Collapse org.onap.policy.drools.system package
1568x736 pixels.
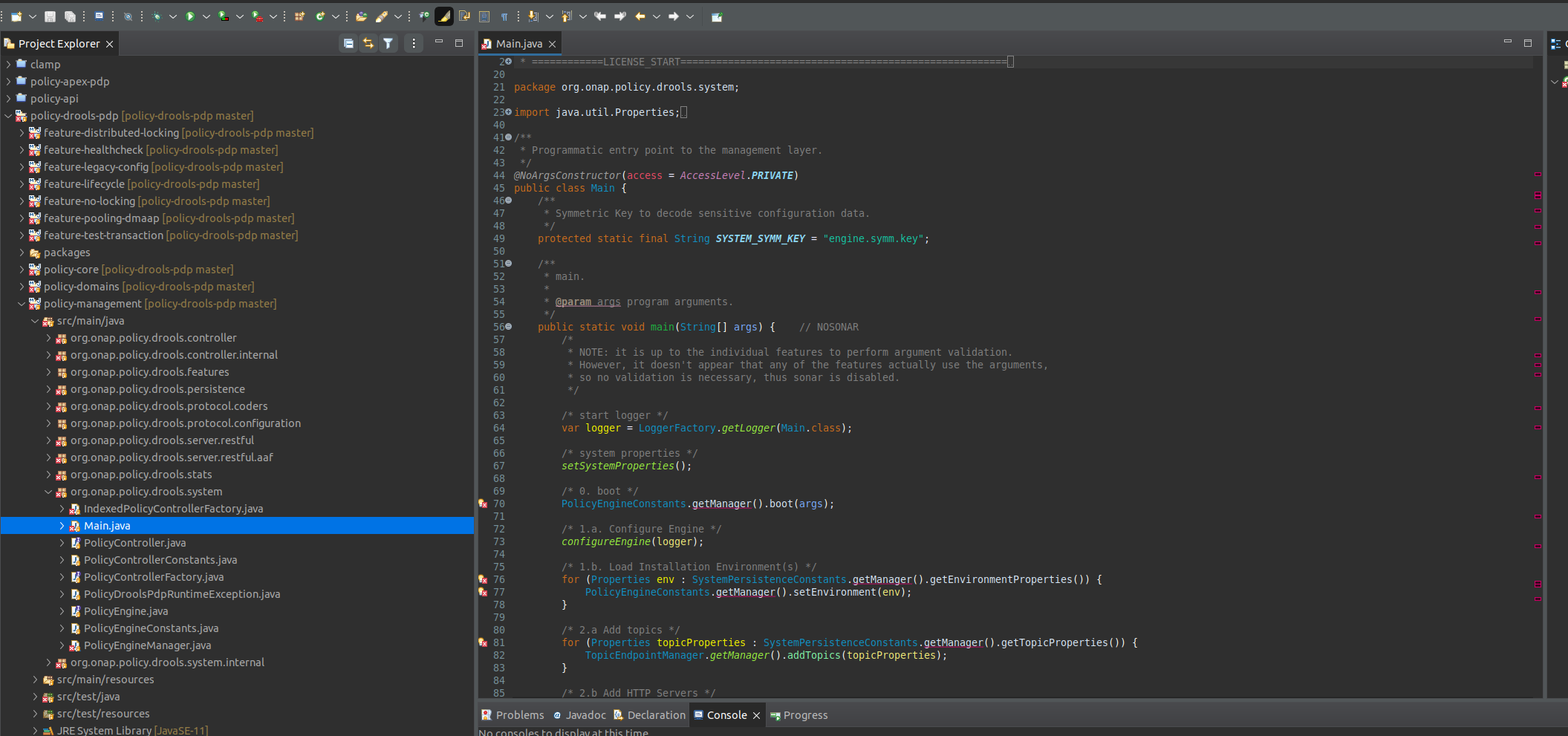(48, 492)
